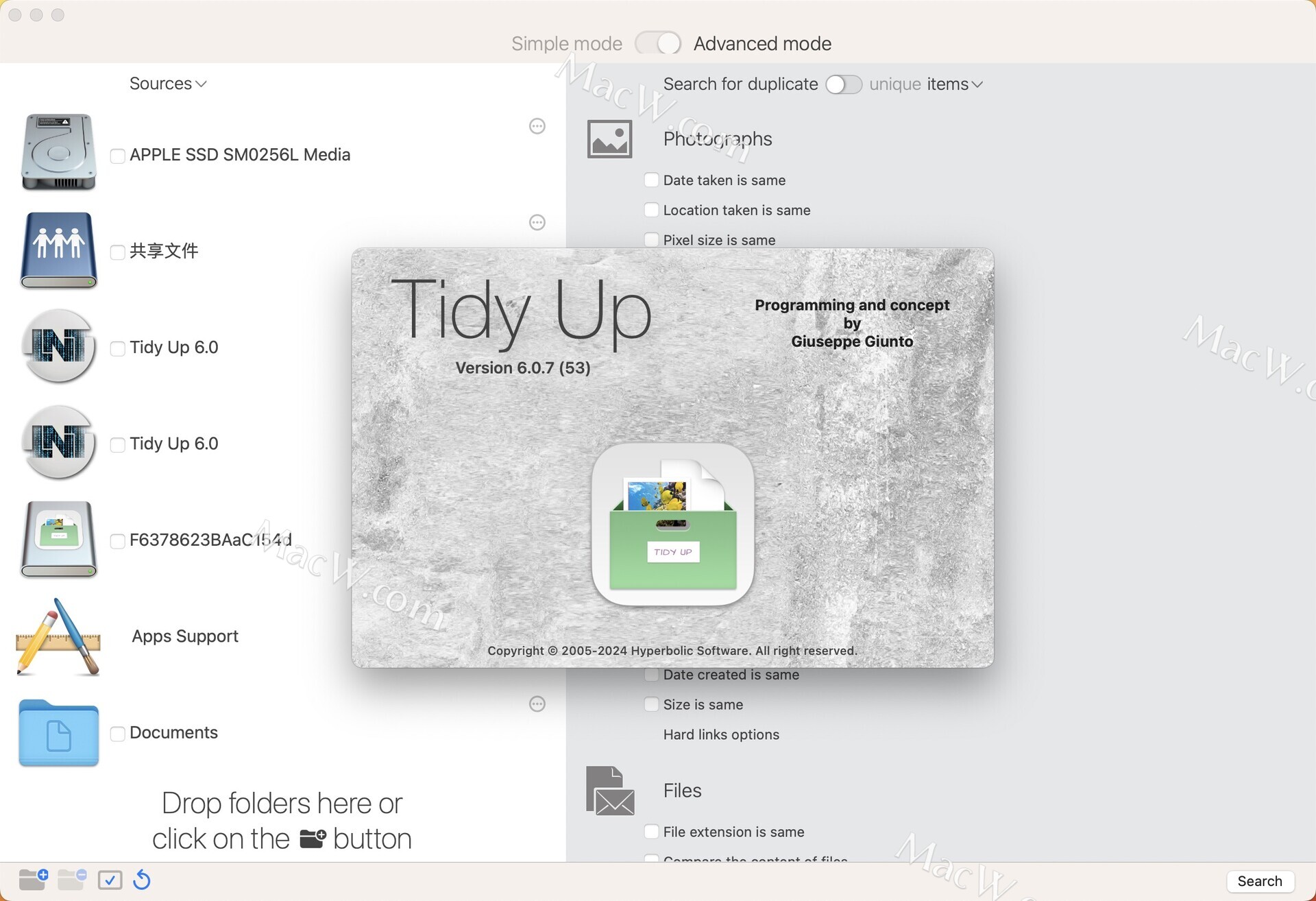This screenshot has height=901, width=1316.
Task: Select the blue Documents folder icon
Action: [58, 732]
